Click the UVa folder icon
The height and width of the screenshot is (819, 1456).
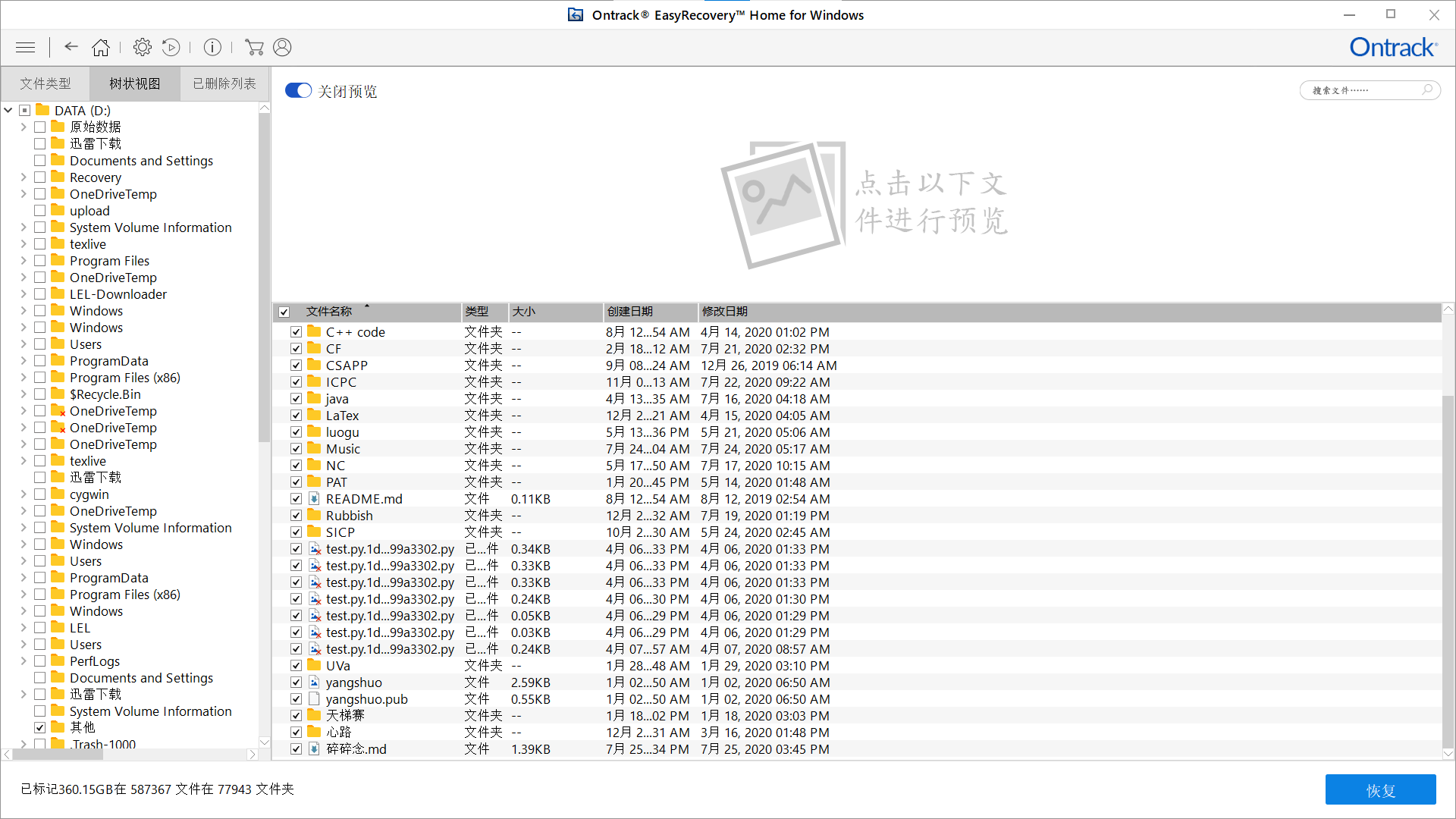pos(314,666)
